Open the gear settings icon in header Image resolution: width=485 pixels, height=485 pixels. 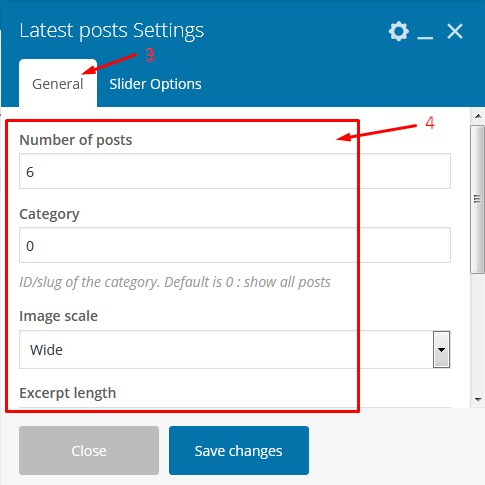(x=399, y=31)
